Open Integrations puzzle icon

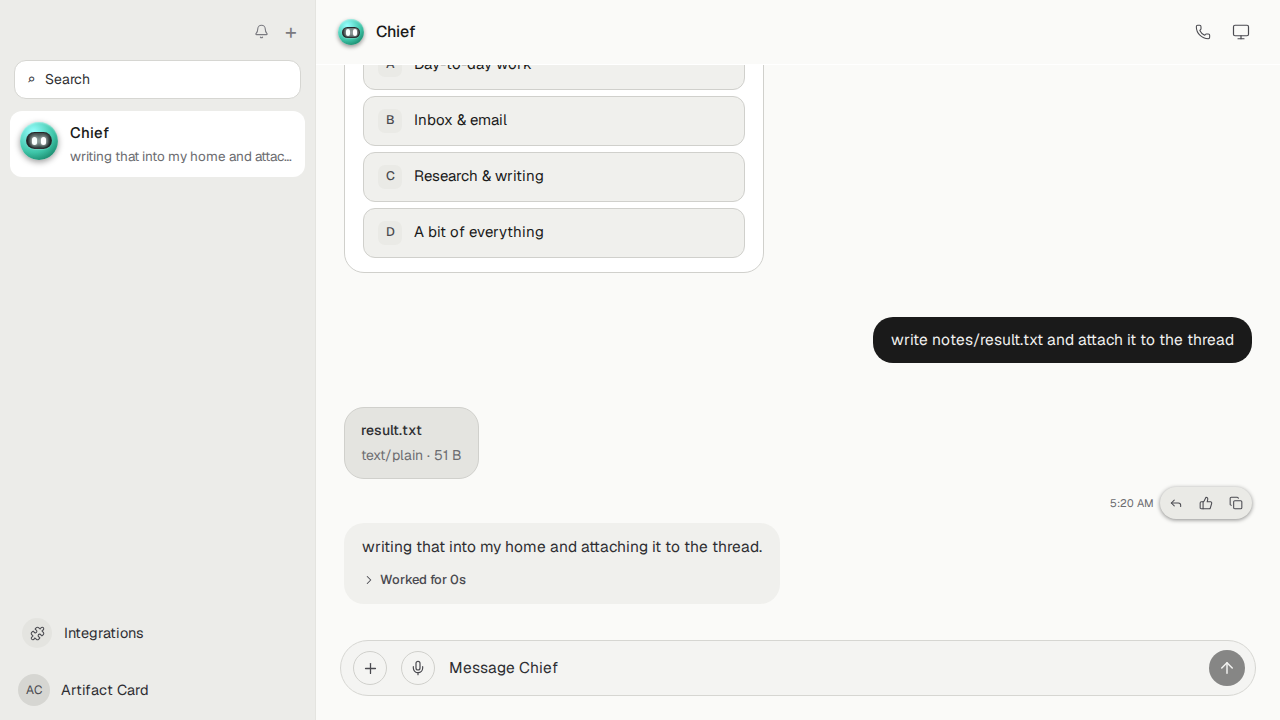tap(37, 633)
